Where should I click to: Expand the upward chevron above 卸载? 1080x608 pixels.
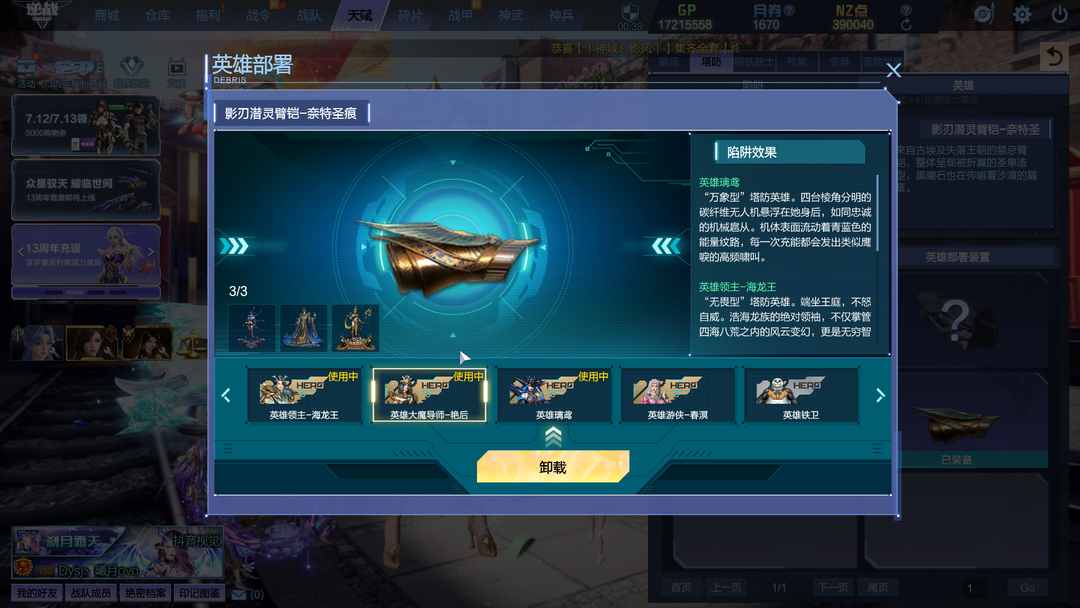[553, 436]
